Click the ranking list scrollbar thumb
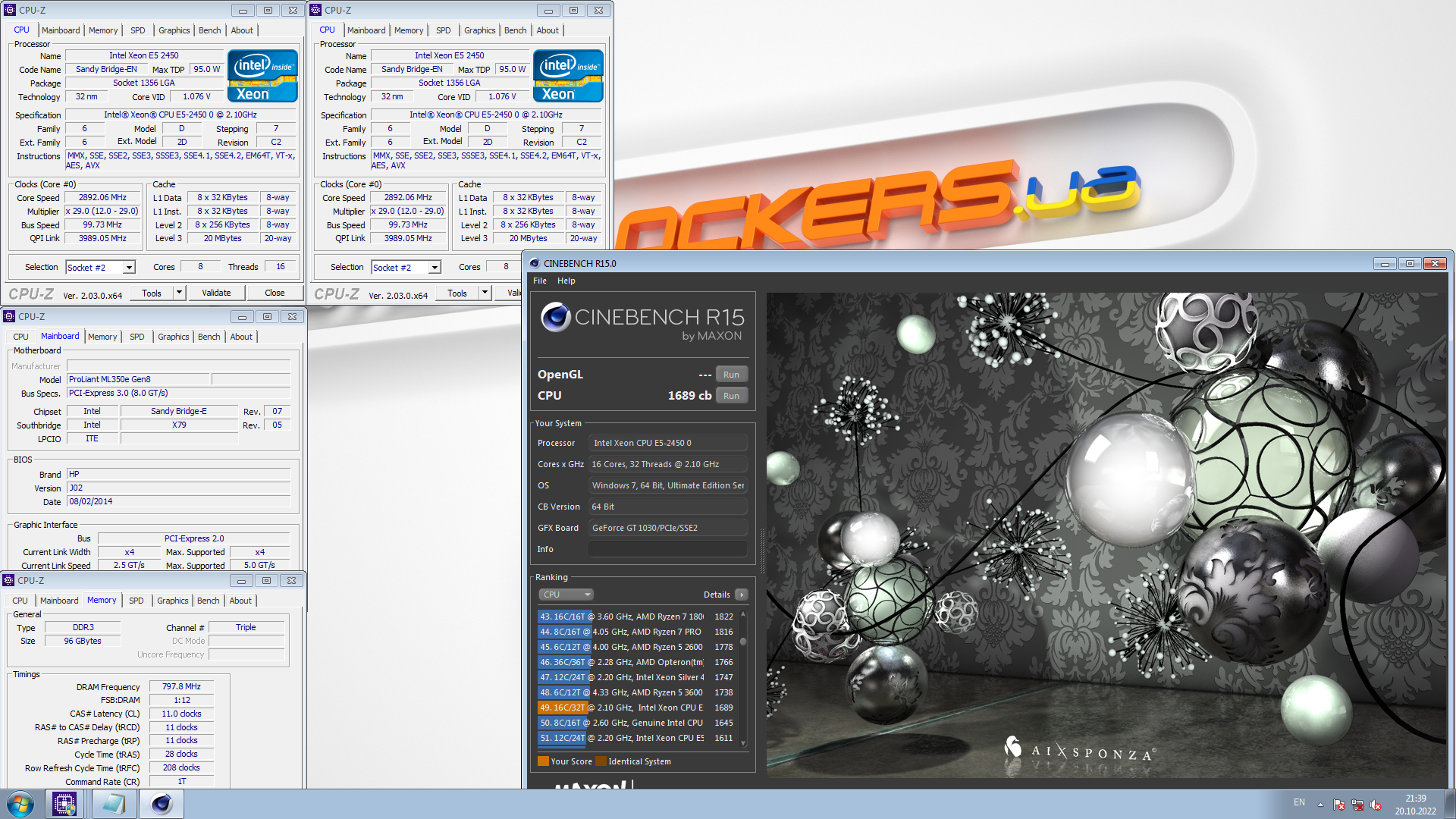Viewport: 1456px width, 819px height. [743, 641]
